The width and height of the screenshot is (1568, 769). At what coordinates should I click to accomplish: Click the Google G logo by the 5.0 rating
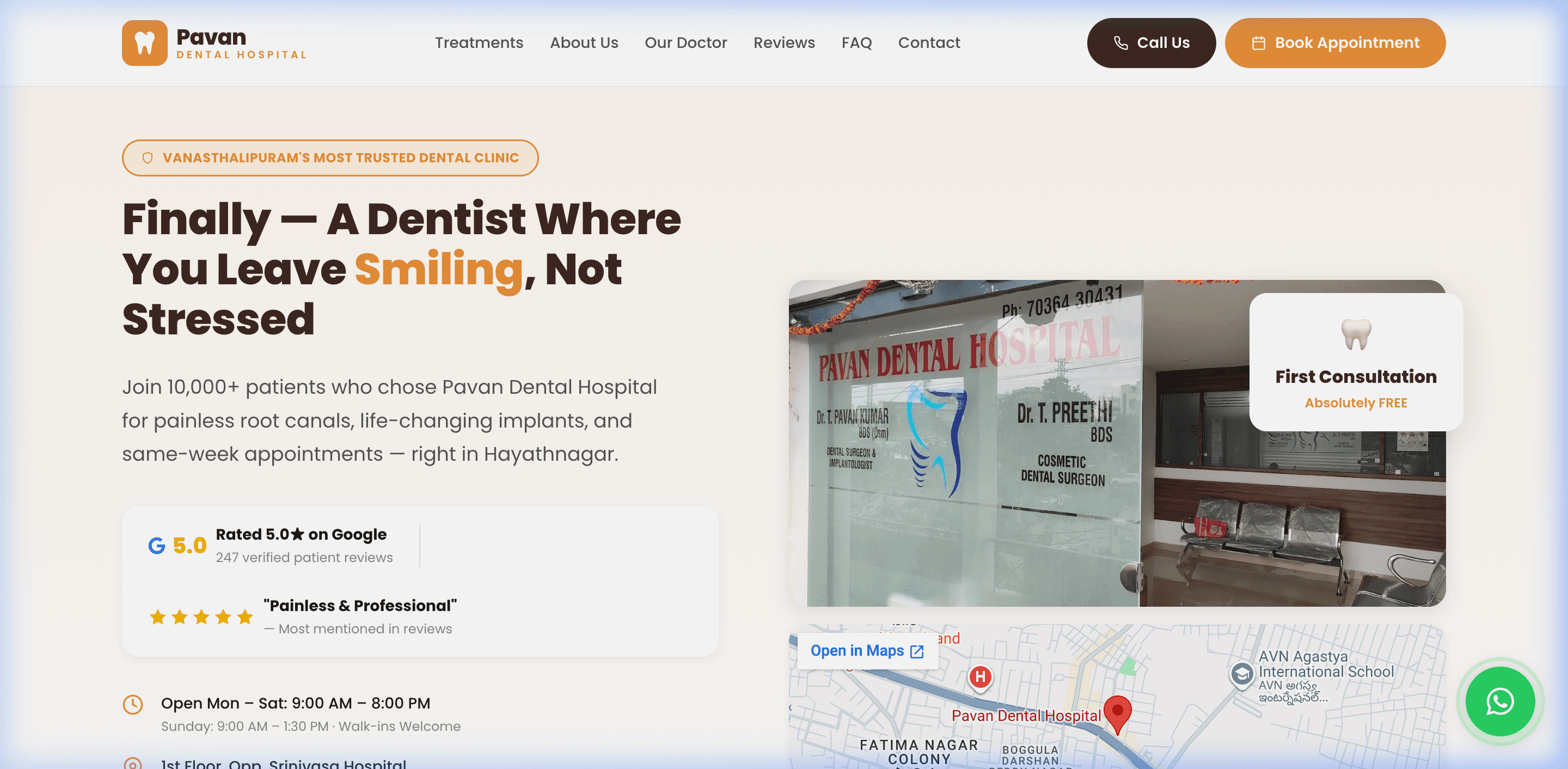point(157,545)
